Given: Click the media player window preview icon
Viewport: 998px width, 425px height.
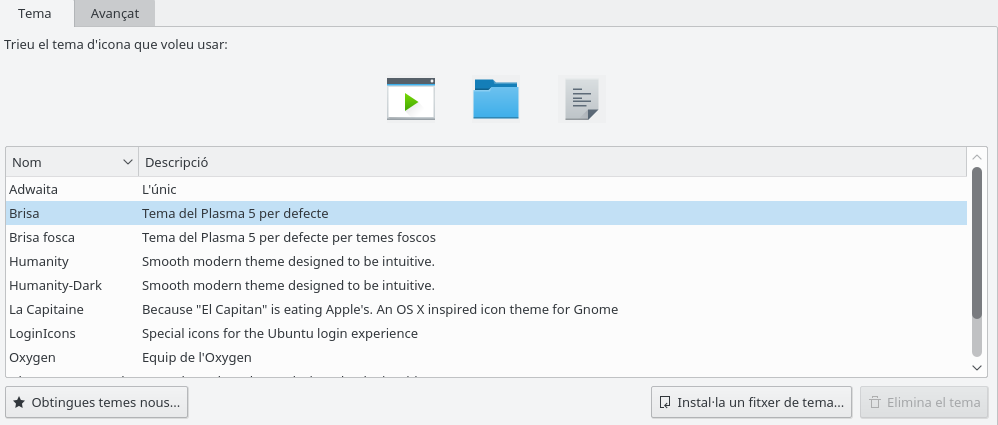Looking at the screenshot, I should coord(411,99).
